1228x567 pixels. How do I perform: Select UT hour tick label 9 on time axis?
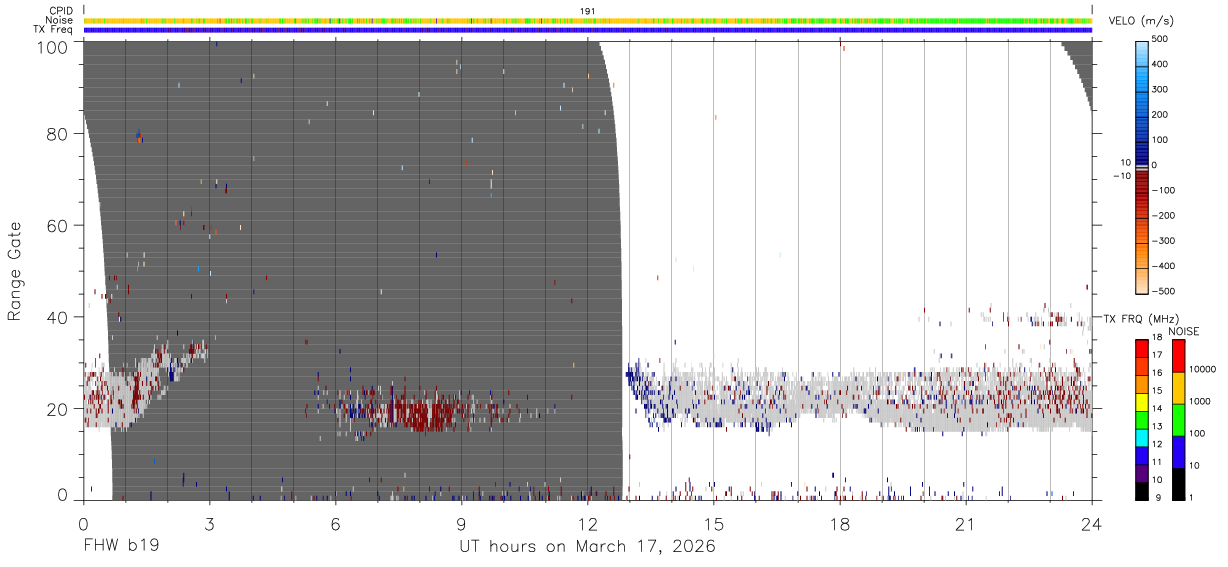[x=461, y=523]
